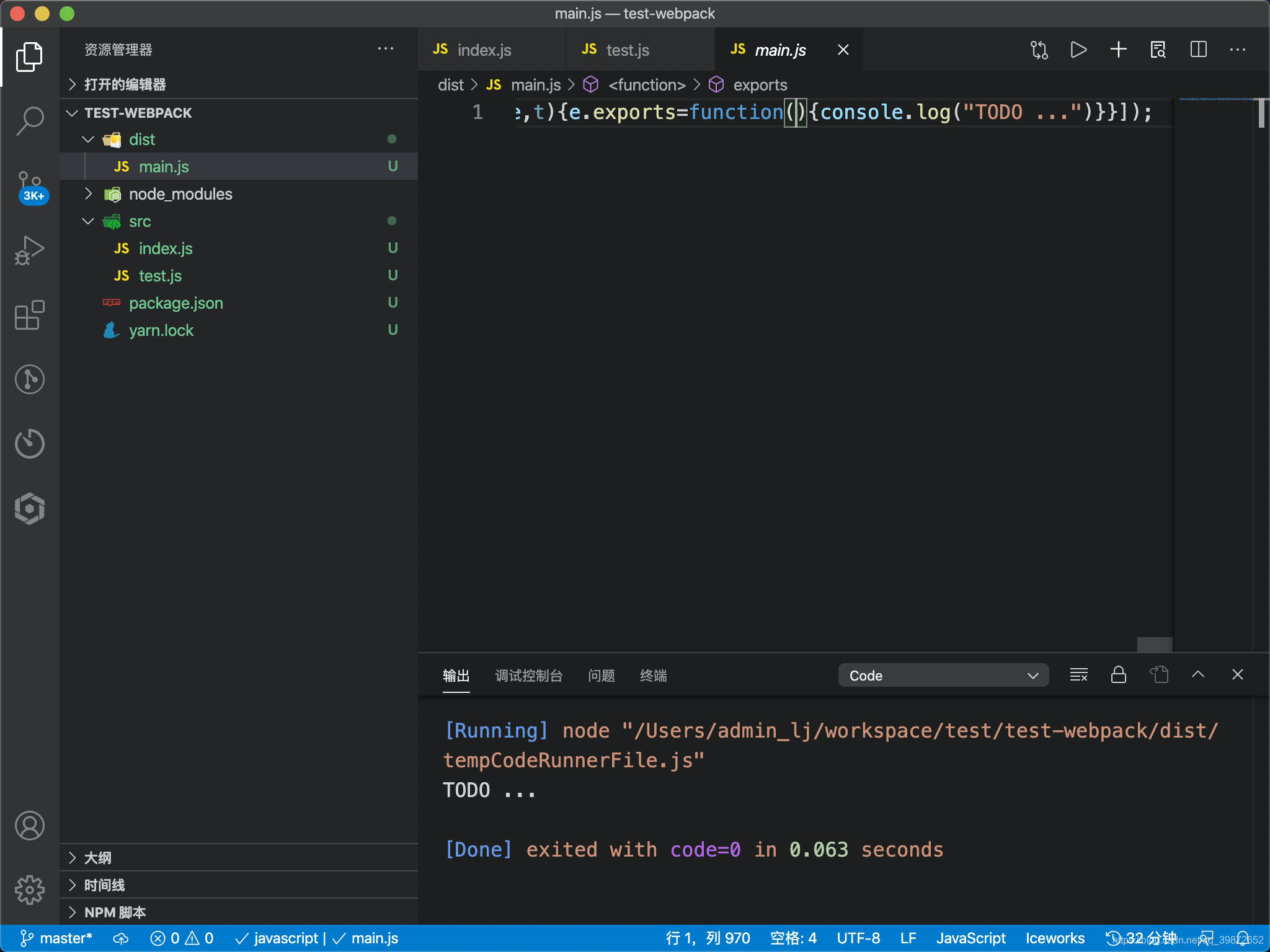Open the 终端 terminal tab
1270x952 pixels.
click(654, 676)
